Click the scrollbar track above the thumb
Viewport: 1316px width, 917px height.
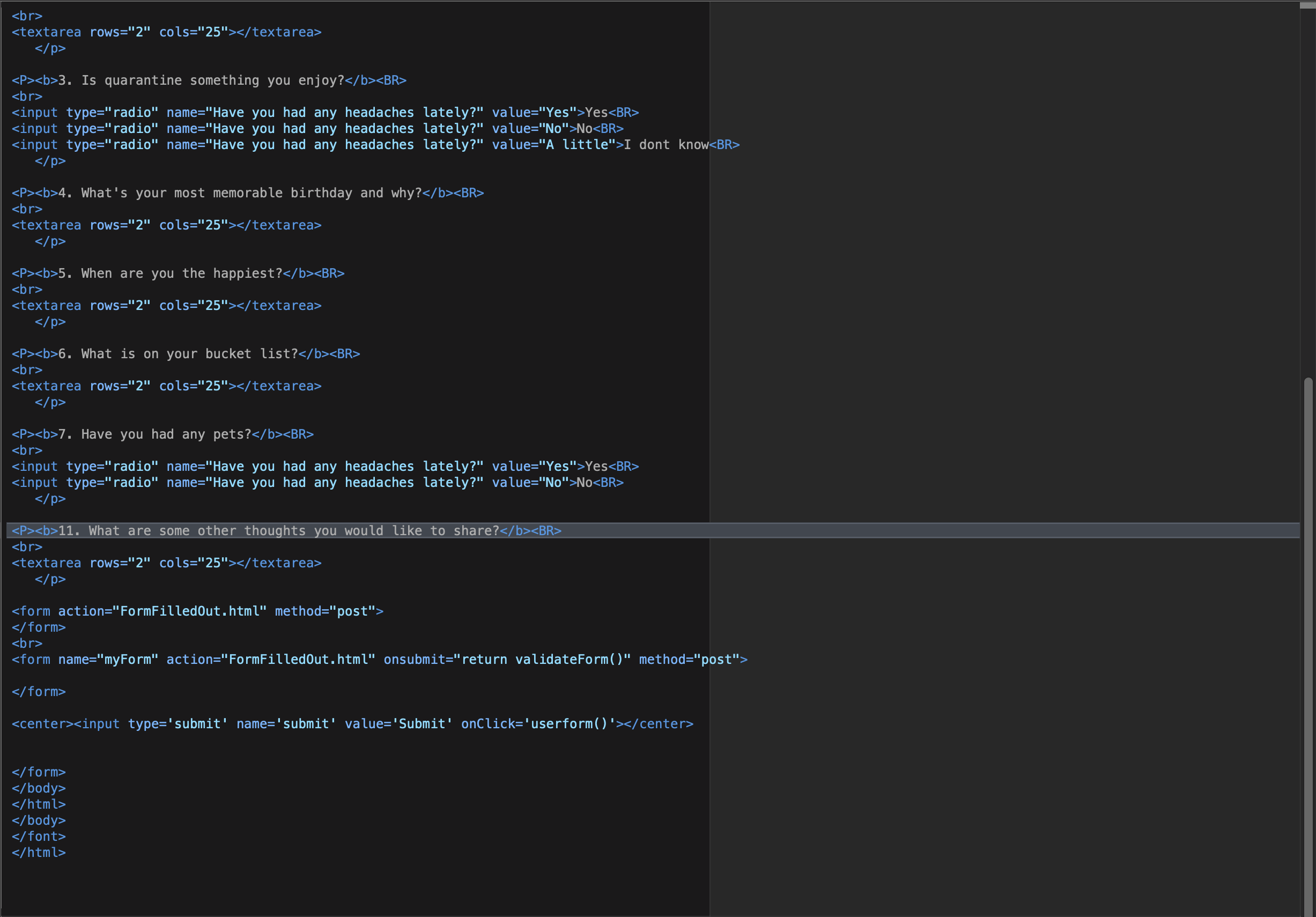click(1307, 189)
